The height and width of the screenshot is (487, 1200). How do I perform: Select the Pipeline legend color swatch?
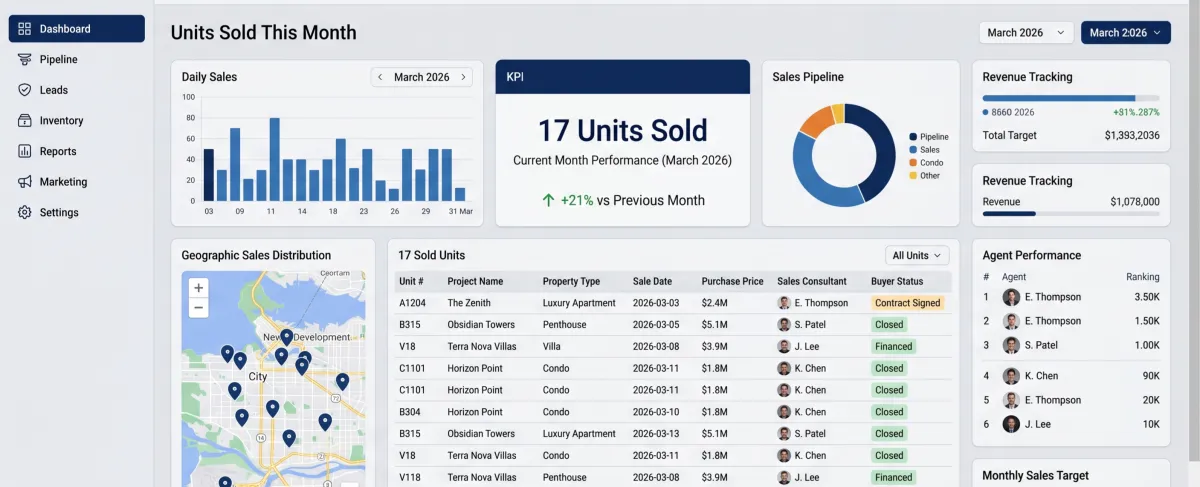coord(913,137)
